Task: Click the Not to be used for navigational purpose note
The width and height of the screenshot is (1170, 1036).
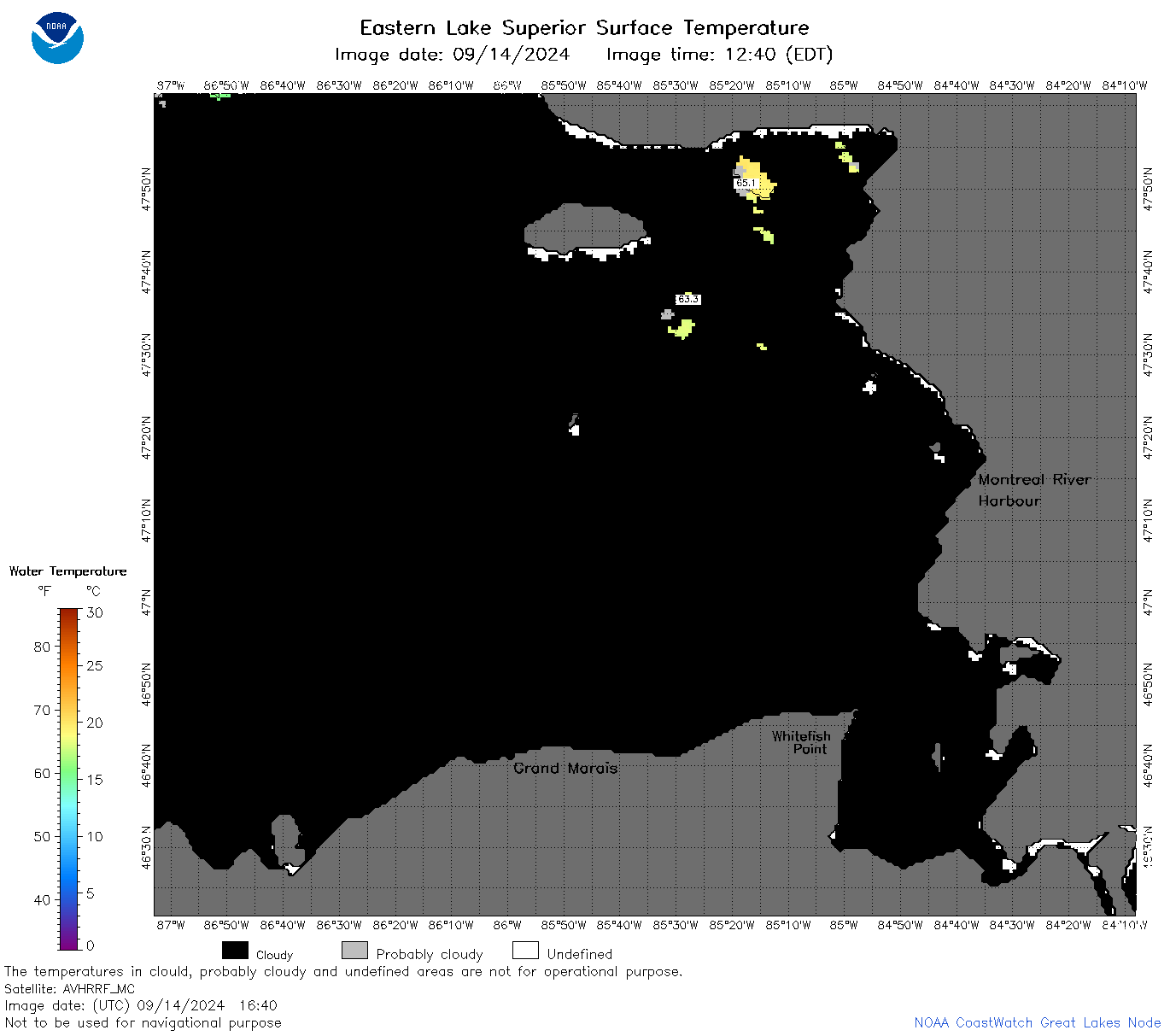Action: pos(143,1022)
